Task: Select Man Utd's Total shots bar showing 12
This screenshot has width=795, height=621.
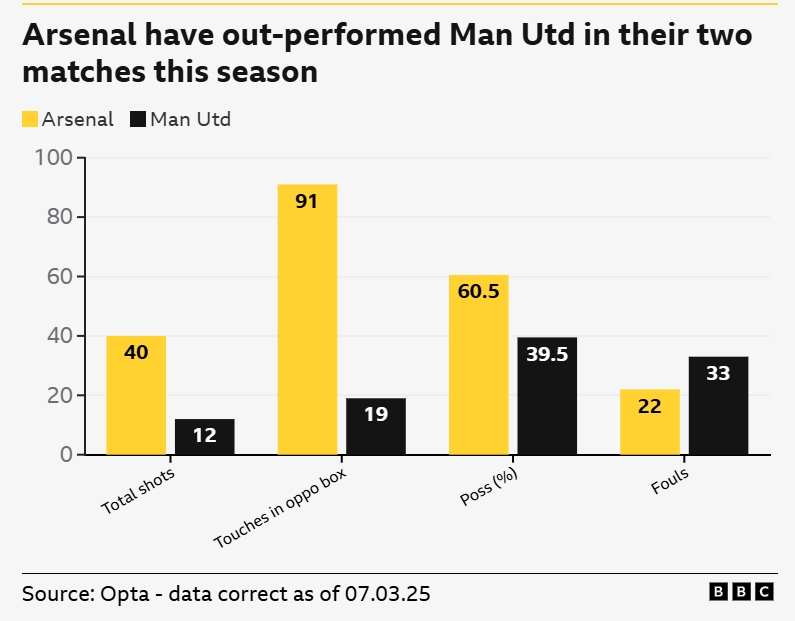Action: (204, 437)
